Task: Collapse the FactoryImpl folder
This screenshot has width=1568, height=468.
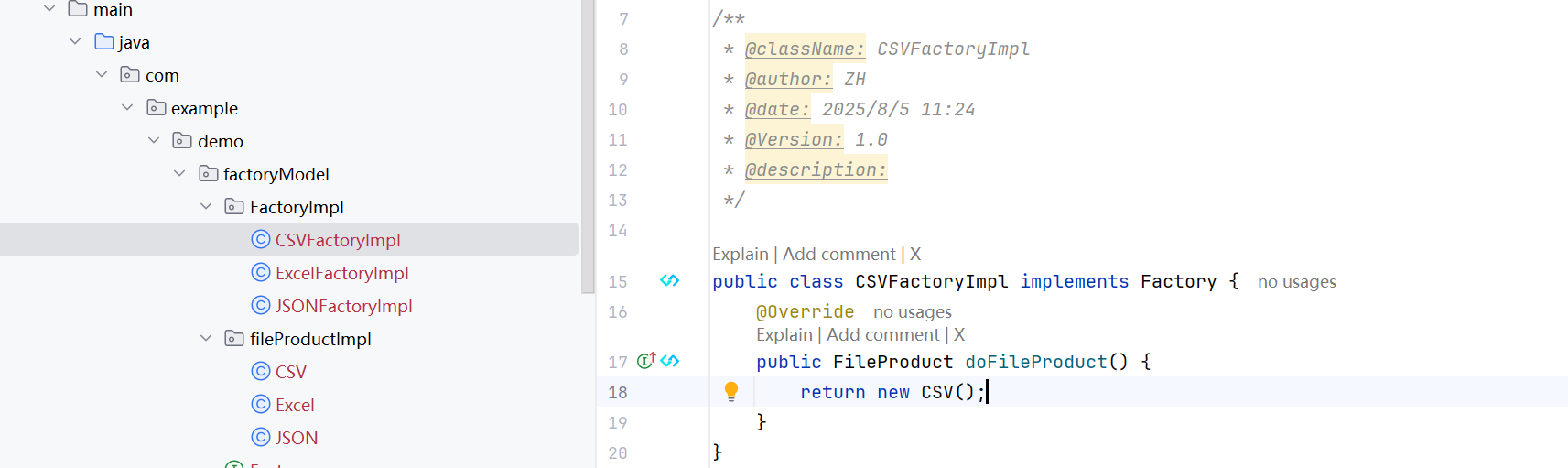Action: pos(206,207)
